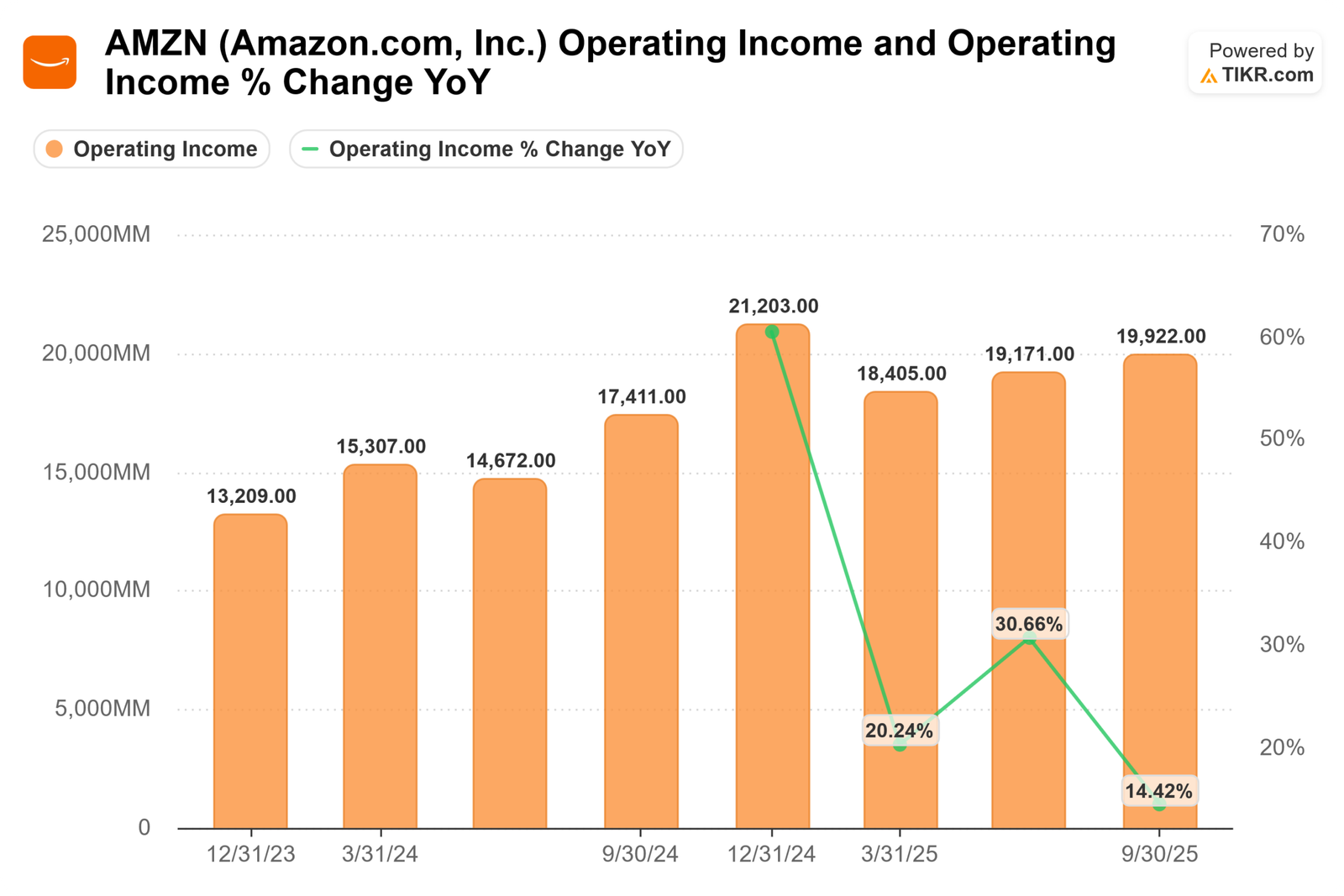The image size is (1344, 896).
Task: Click the bar labeled 14,672.00
Action: (x=510, y=655)
